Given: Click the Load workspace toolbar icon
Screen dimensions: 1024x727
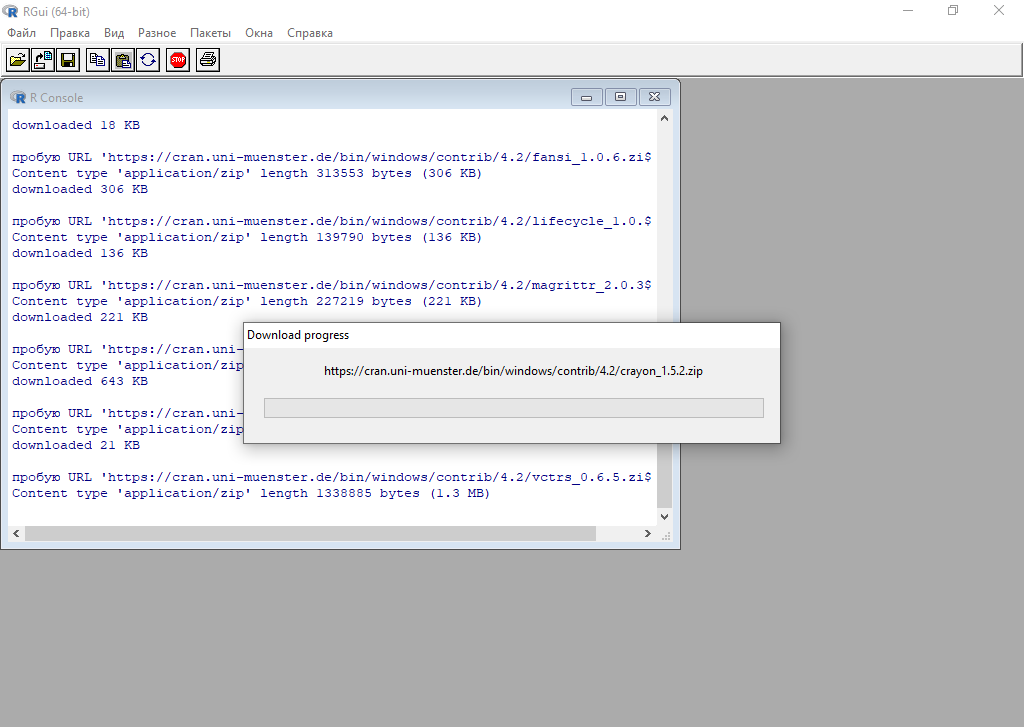Looking at the screenshot, I should point(43,60).
